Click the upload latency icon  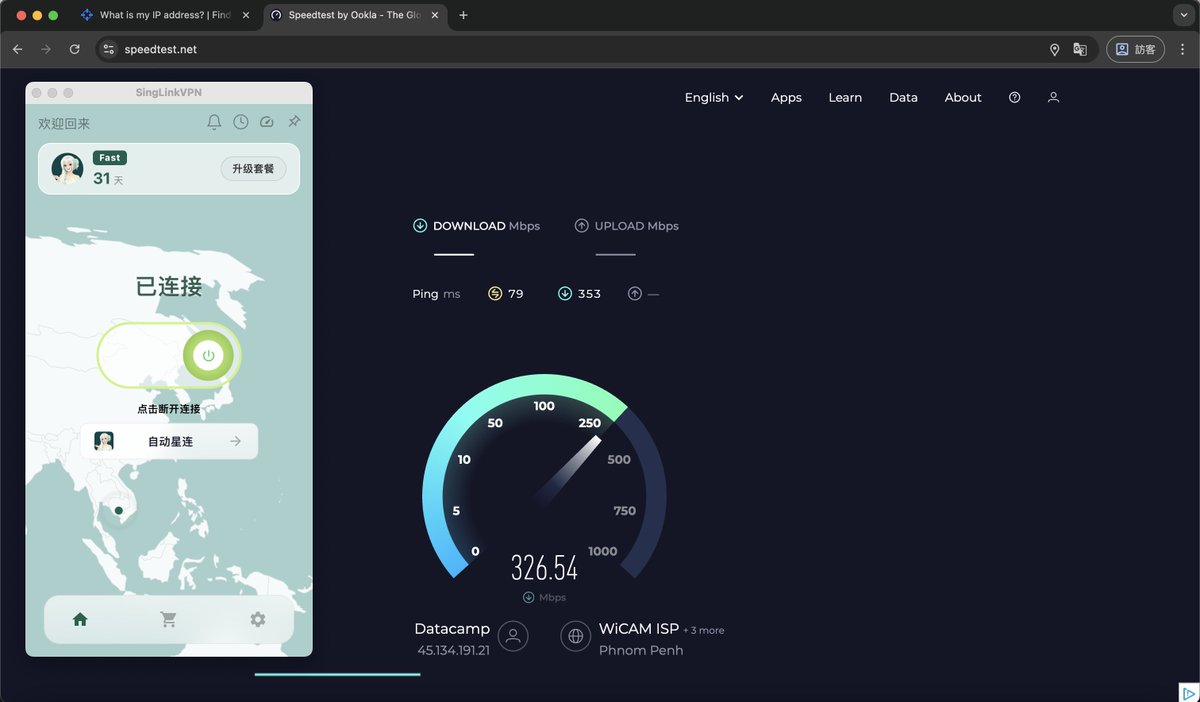(x=635, y=294)
